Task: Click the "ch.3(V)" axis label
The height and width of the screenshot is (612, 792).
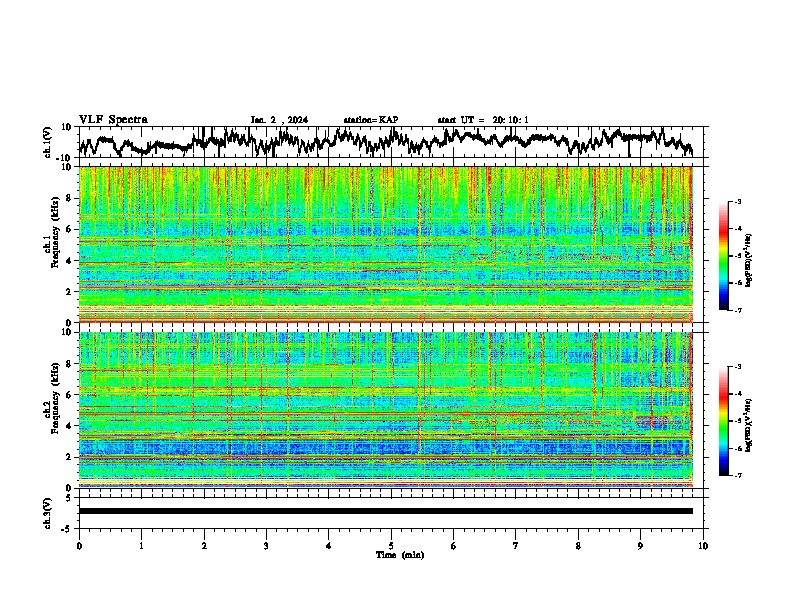Action: click(x=47, y=513)
